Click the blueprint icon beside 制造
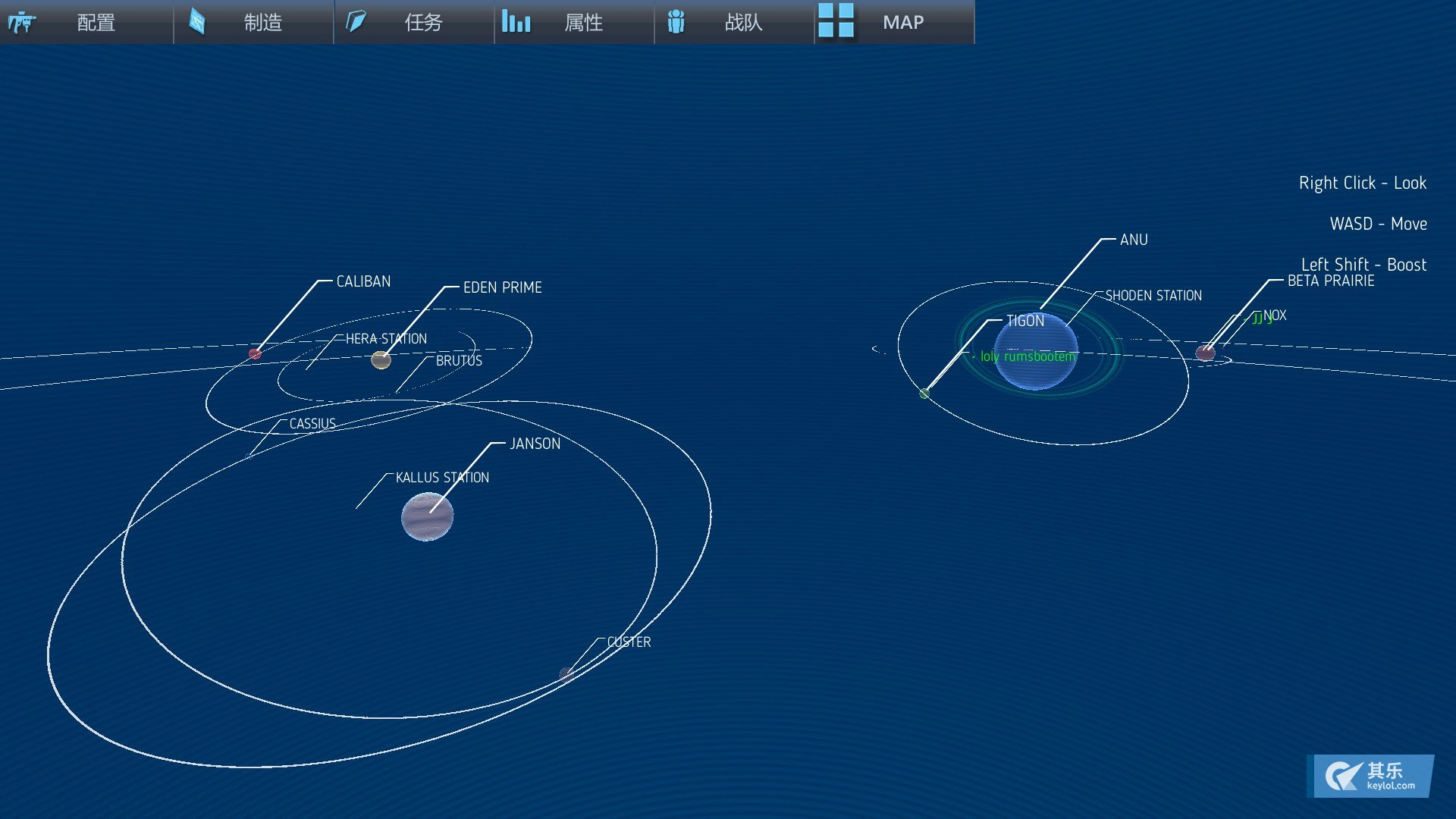1456x819 pixels. pyautogui.click(x=197, y=22)
